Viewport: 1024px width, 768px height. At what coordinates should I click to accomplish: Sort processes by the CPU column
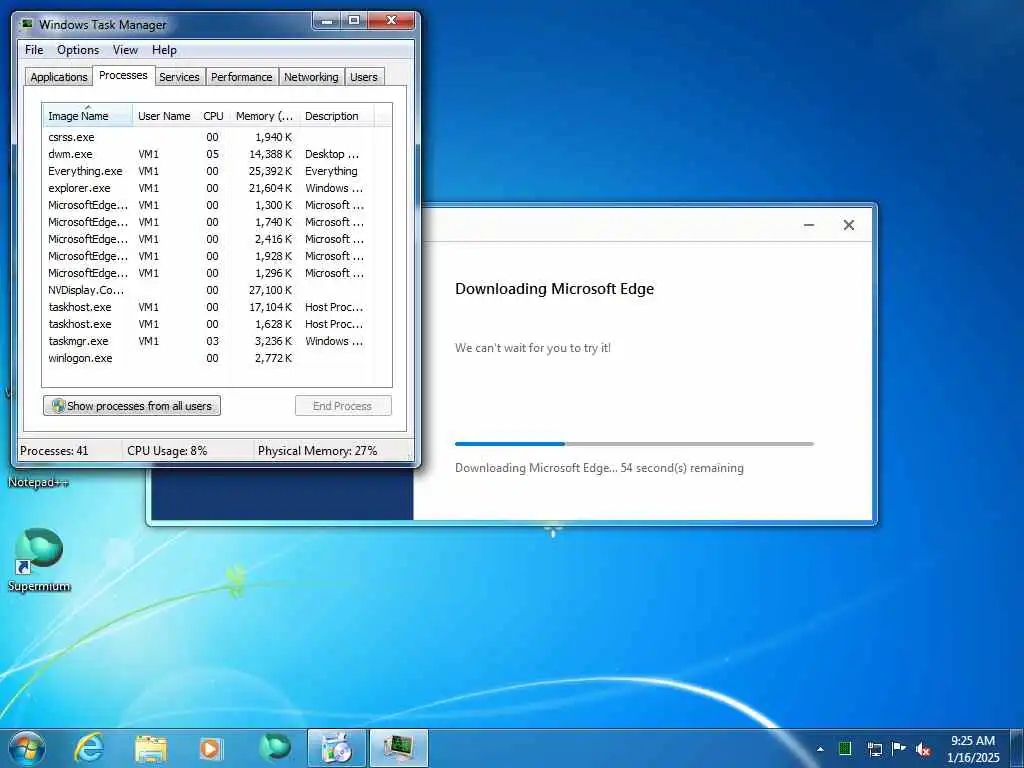pos(214,116)
